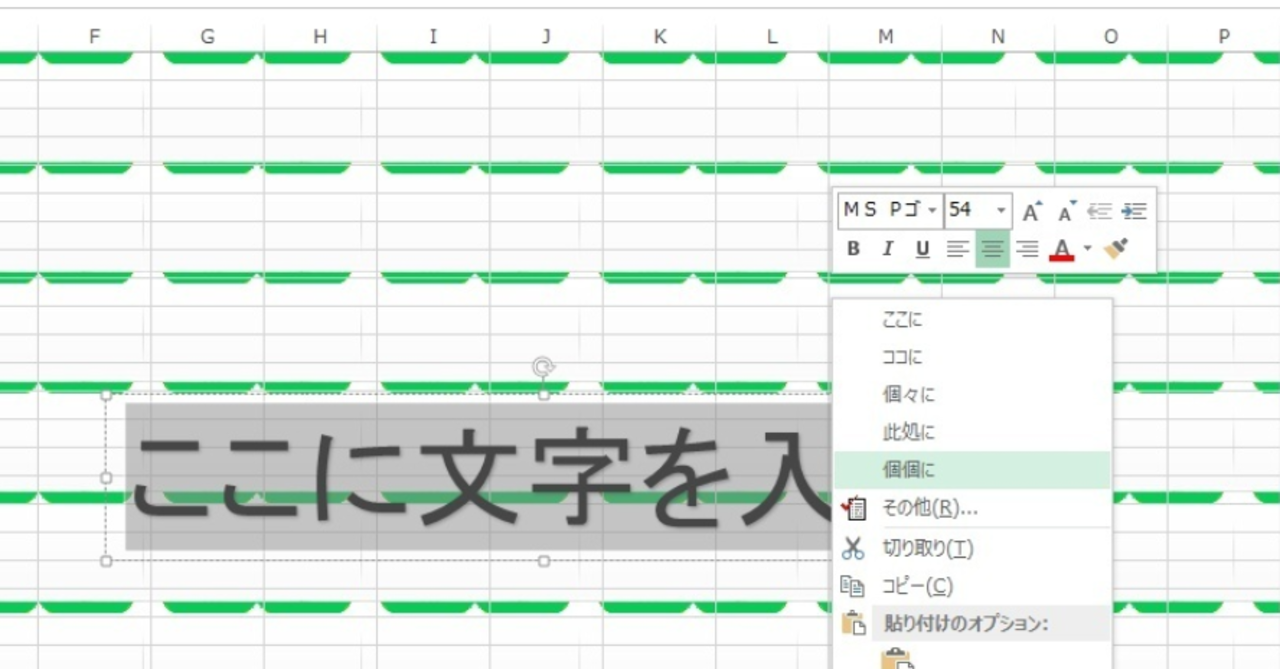The height and width of the screenshot is (669, 1280).
Task: Click the text box's bottom-middle sizing handle
Action: pos(543,561)
